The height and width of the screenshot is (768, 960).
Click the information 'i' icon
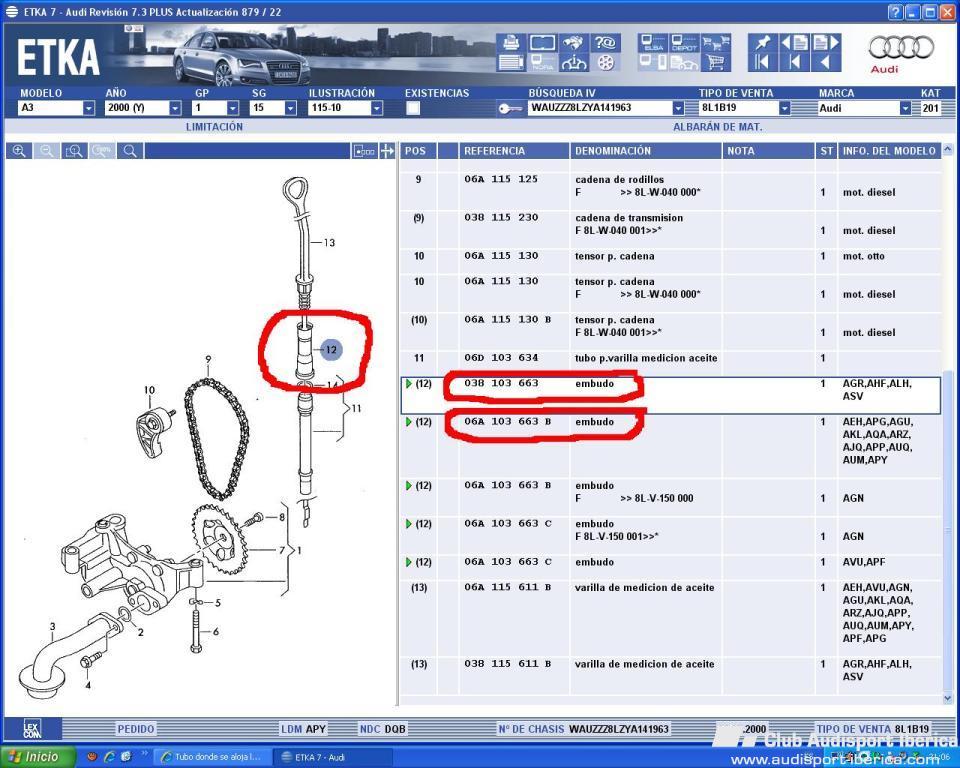(x=574, y=62)
